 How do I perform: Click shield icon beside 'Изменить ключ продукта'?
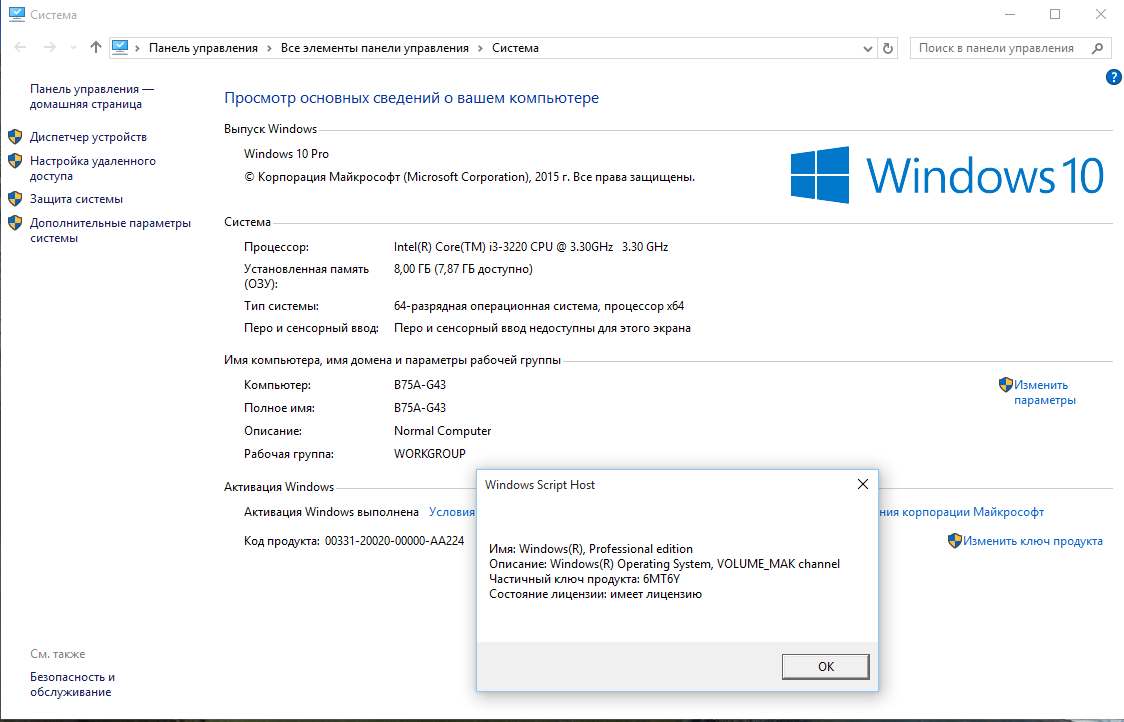click(955, 541)
